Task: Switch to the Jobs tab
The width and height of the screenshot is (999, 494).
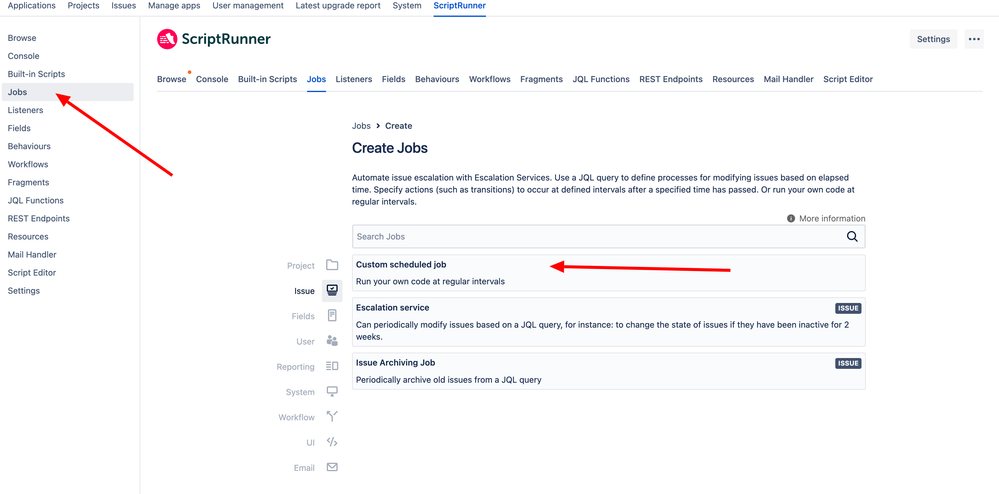Action: point(317,80)
